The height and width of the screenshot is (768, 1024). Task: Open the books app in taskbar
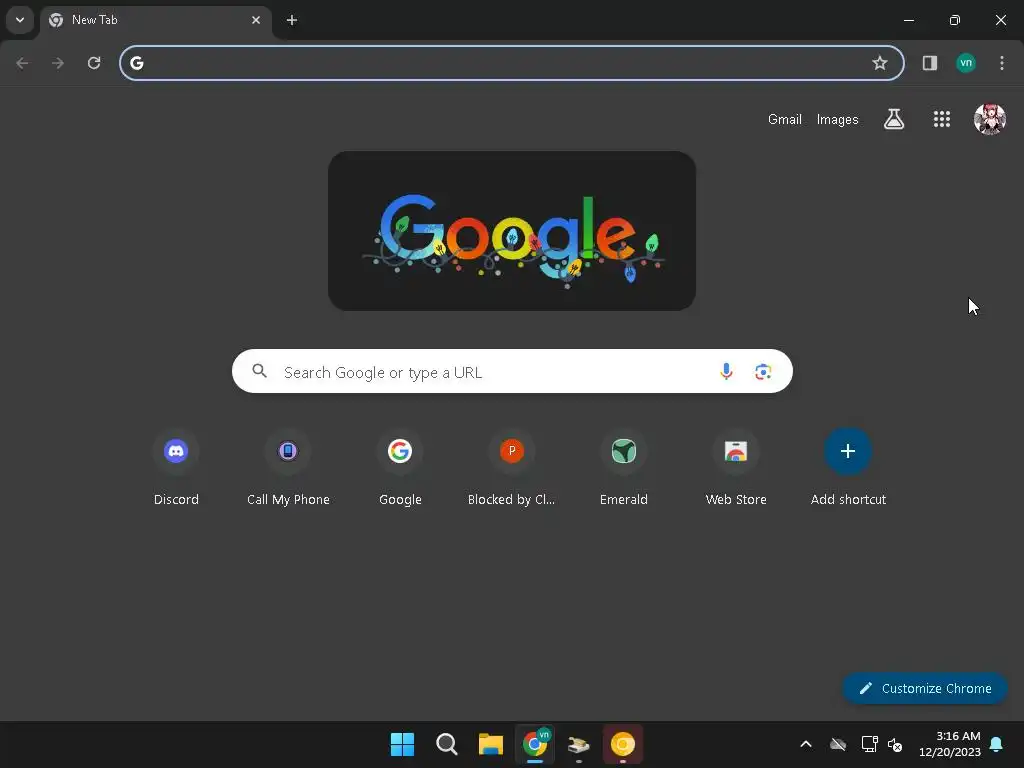pyautogui.click(x=579, y=744)
